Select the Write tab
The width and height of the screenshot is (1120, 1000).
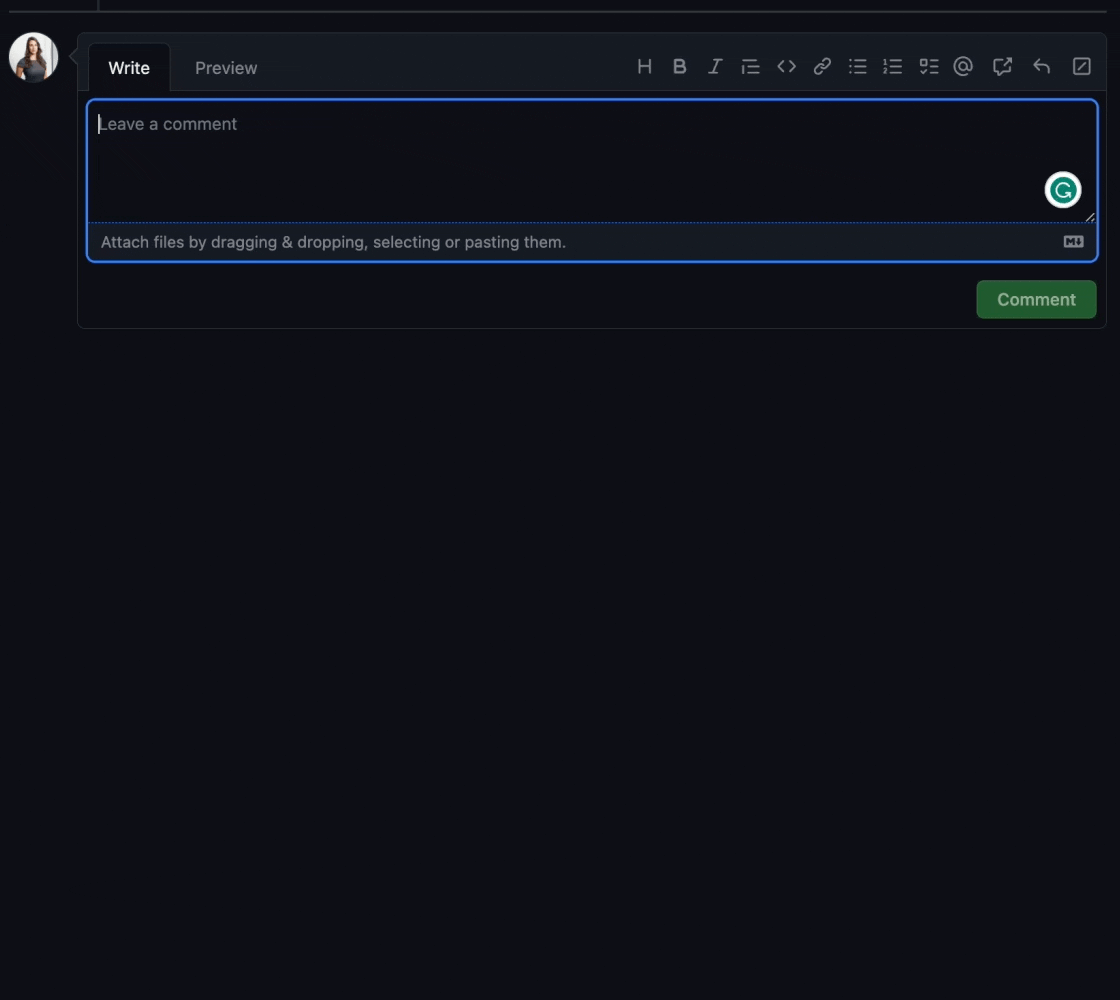pos(129,68)
